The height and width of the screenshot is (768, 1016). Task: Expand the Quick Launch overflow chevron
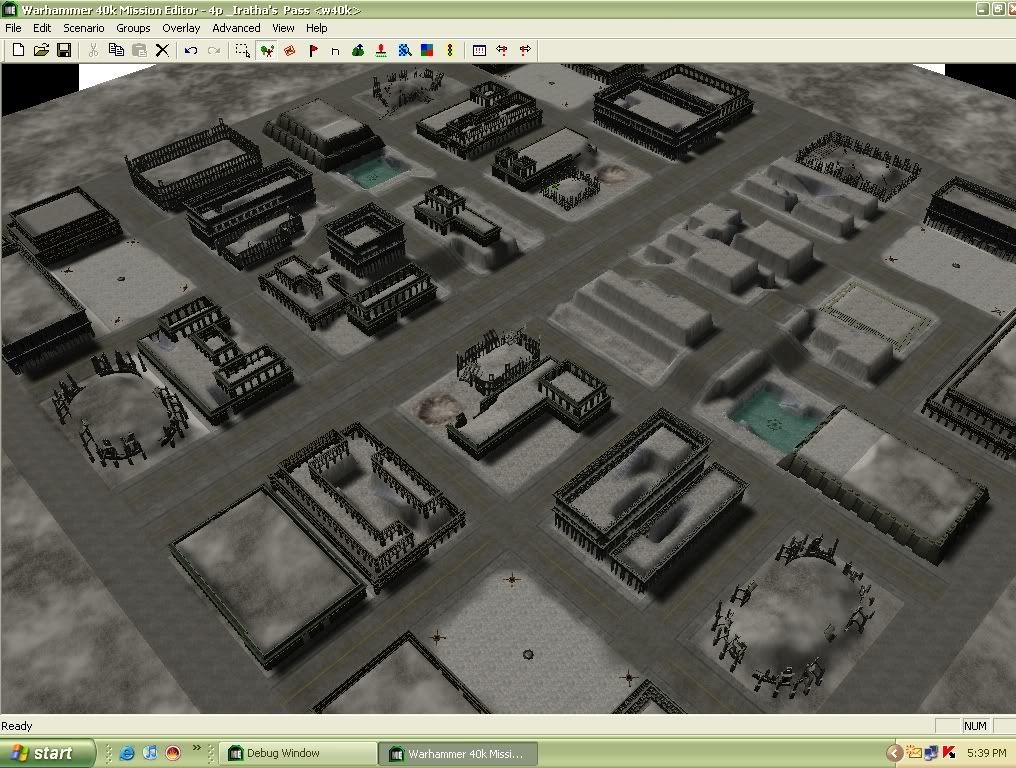click(196, 749)
